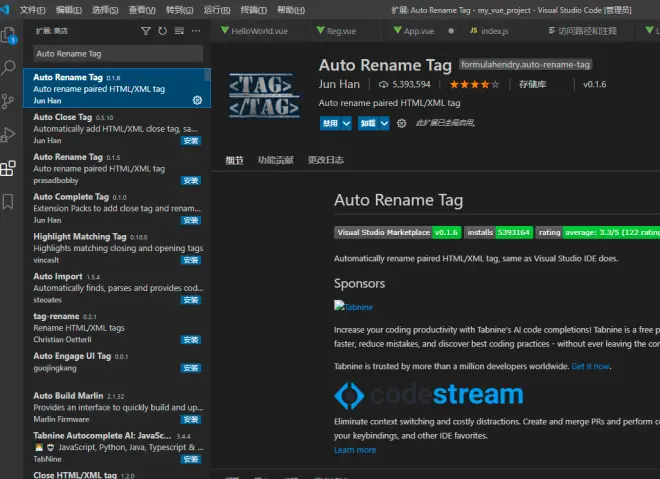Select the Feature Contributions tab
The height and width of the screenshot is (479, 660).
(276, 160)
